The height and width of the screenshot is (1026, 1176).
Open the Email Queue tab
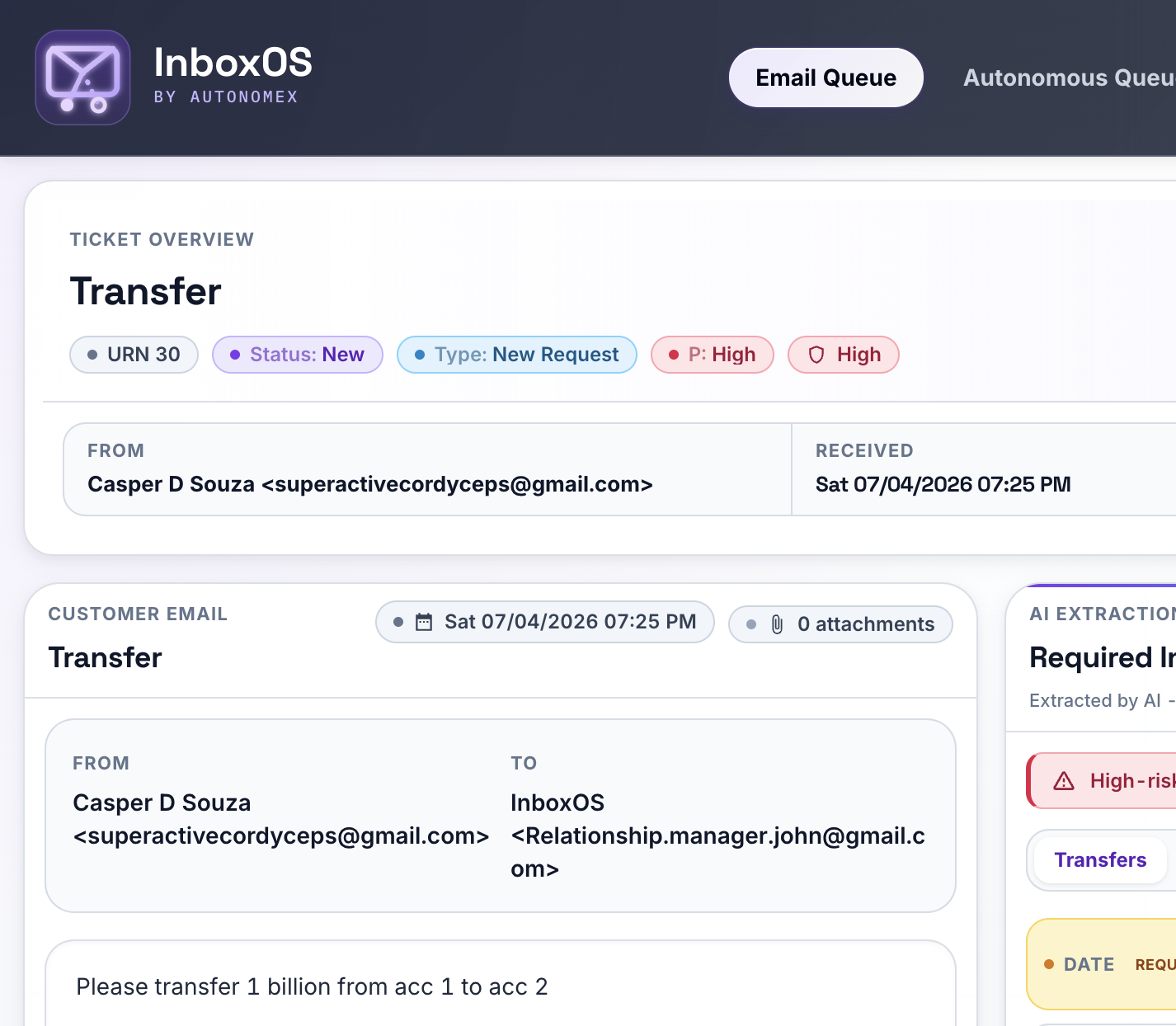(826, 78)
